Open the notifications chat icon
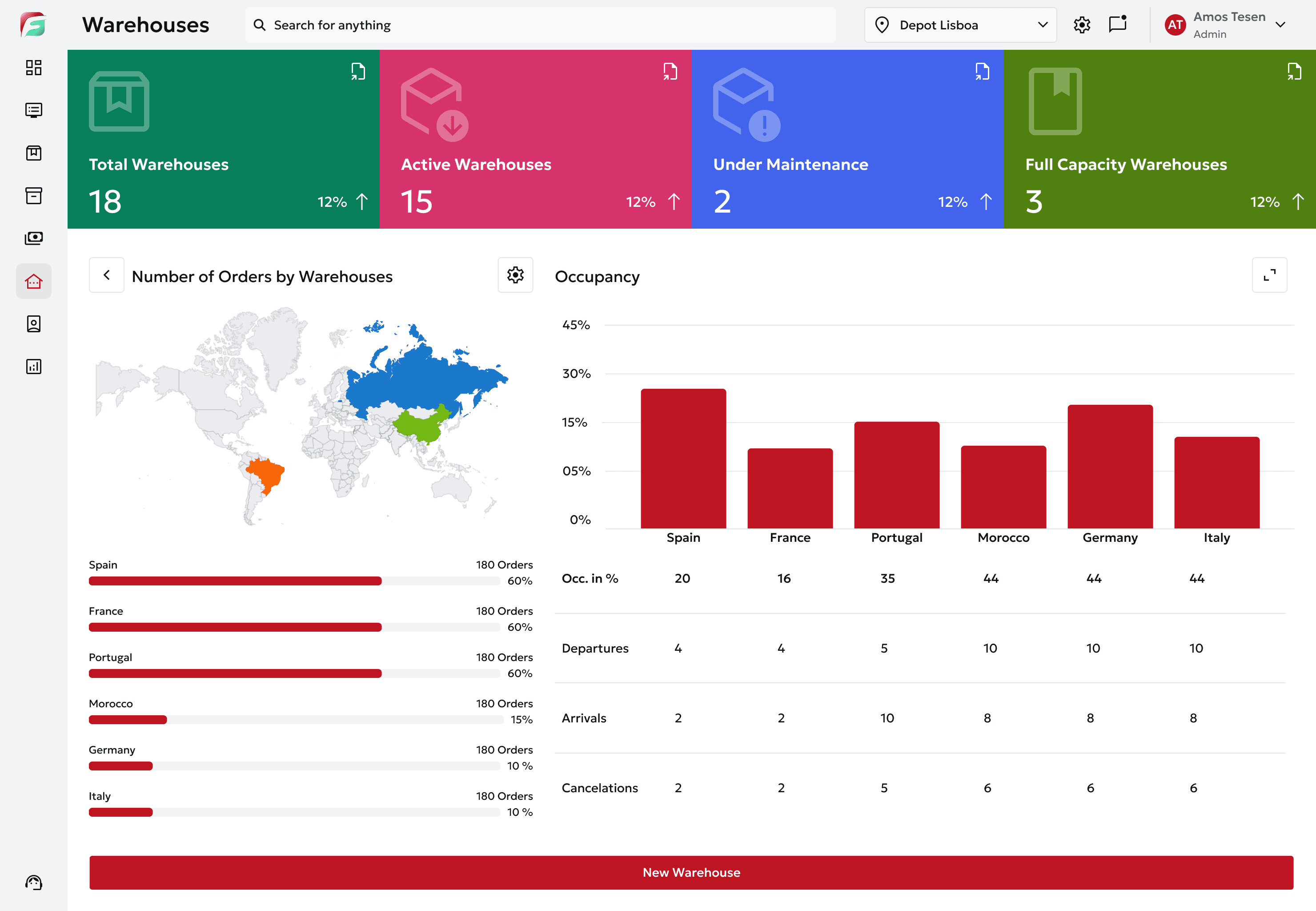 (1117, 24)
